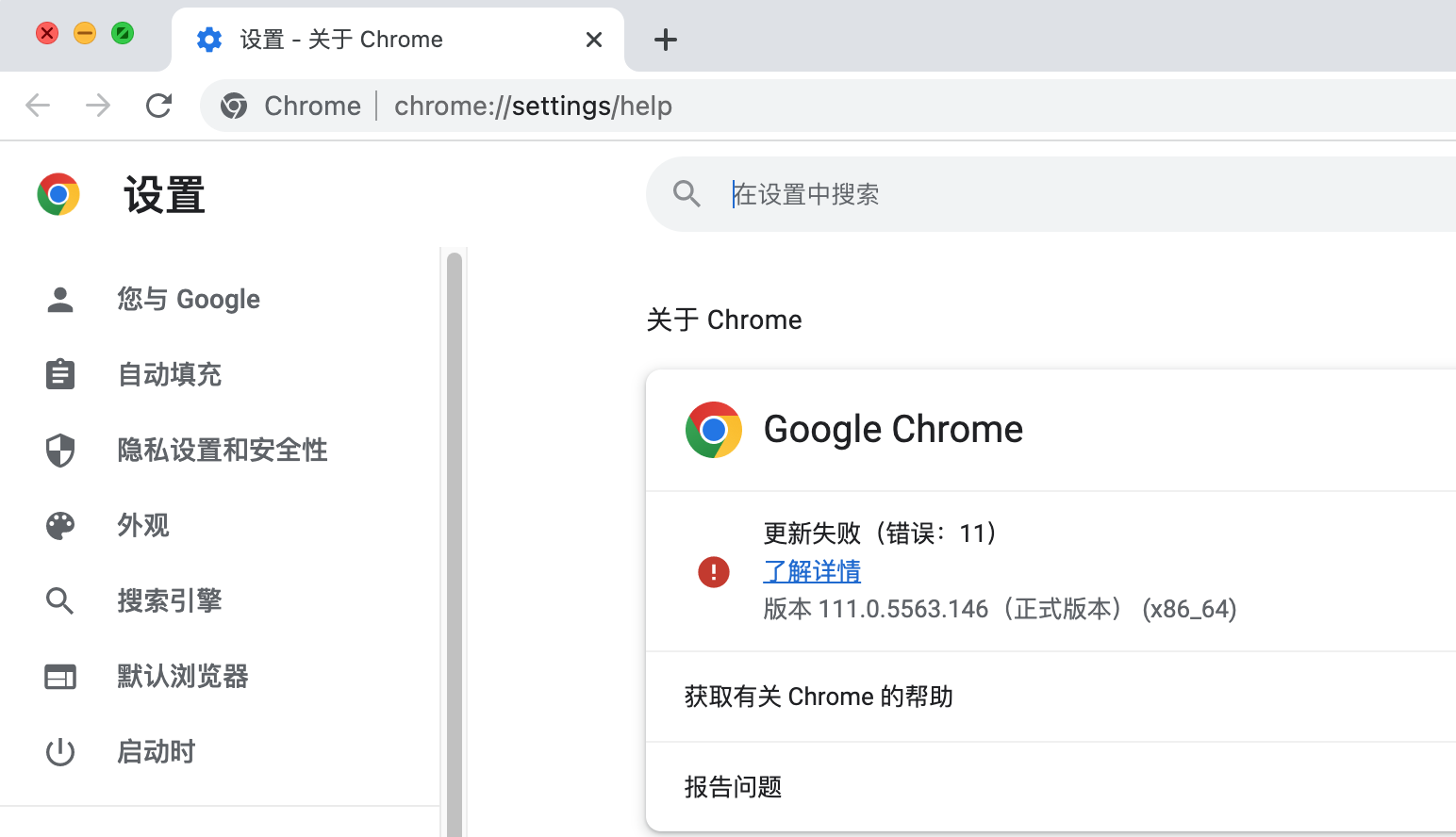This screenshot has width=1456, height=837.
Task: Open the 自动填充 settings section
Action: click(221, 375)
